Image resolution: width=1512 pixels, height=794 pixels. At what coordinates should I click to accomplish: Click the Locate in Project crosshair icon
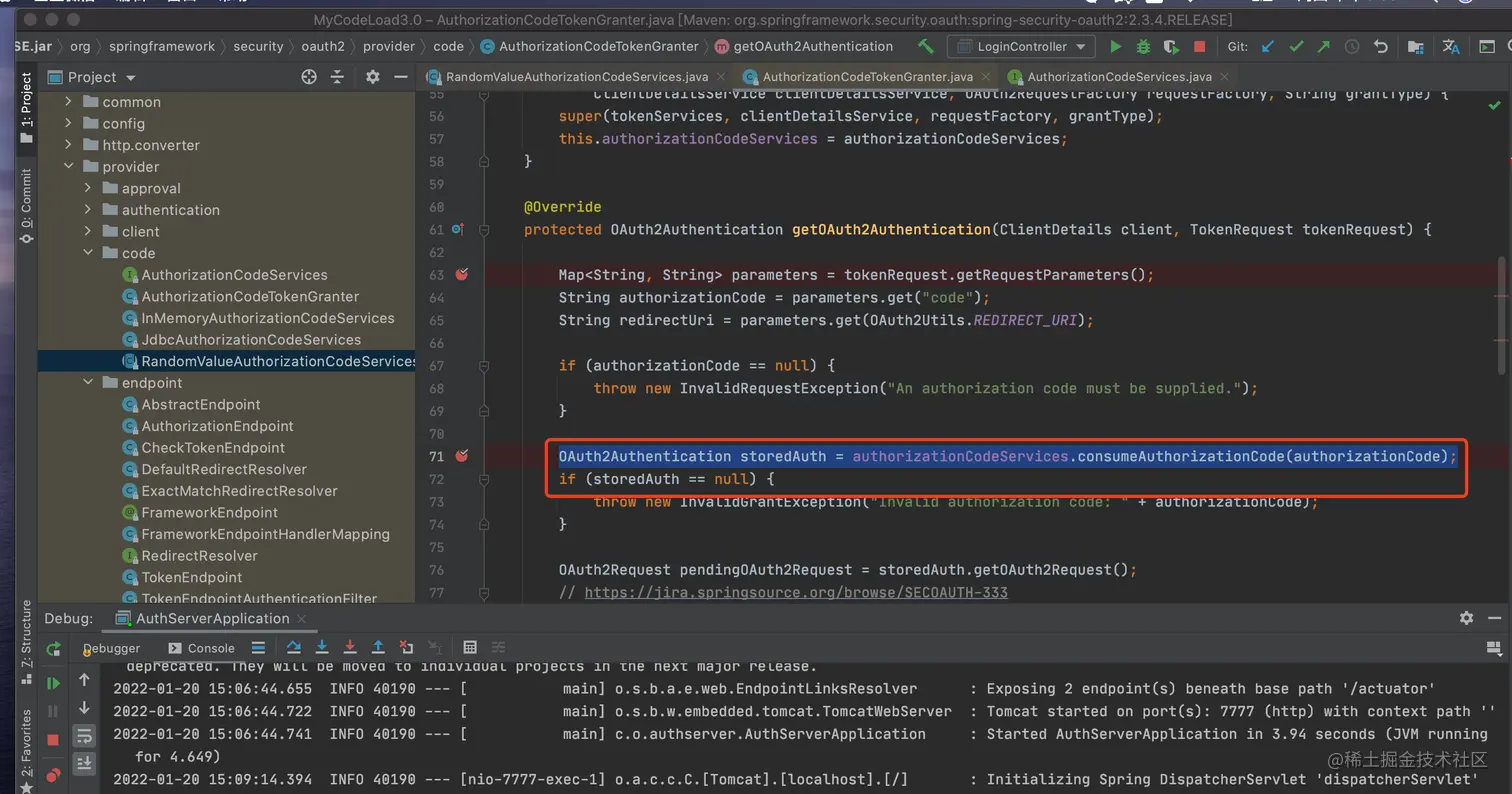coord(309,77)
